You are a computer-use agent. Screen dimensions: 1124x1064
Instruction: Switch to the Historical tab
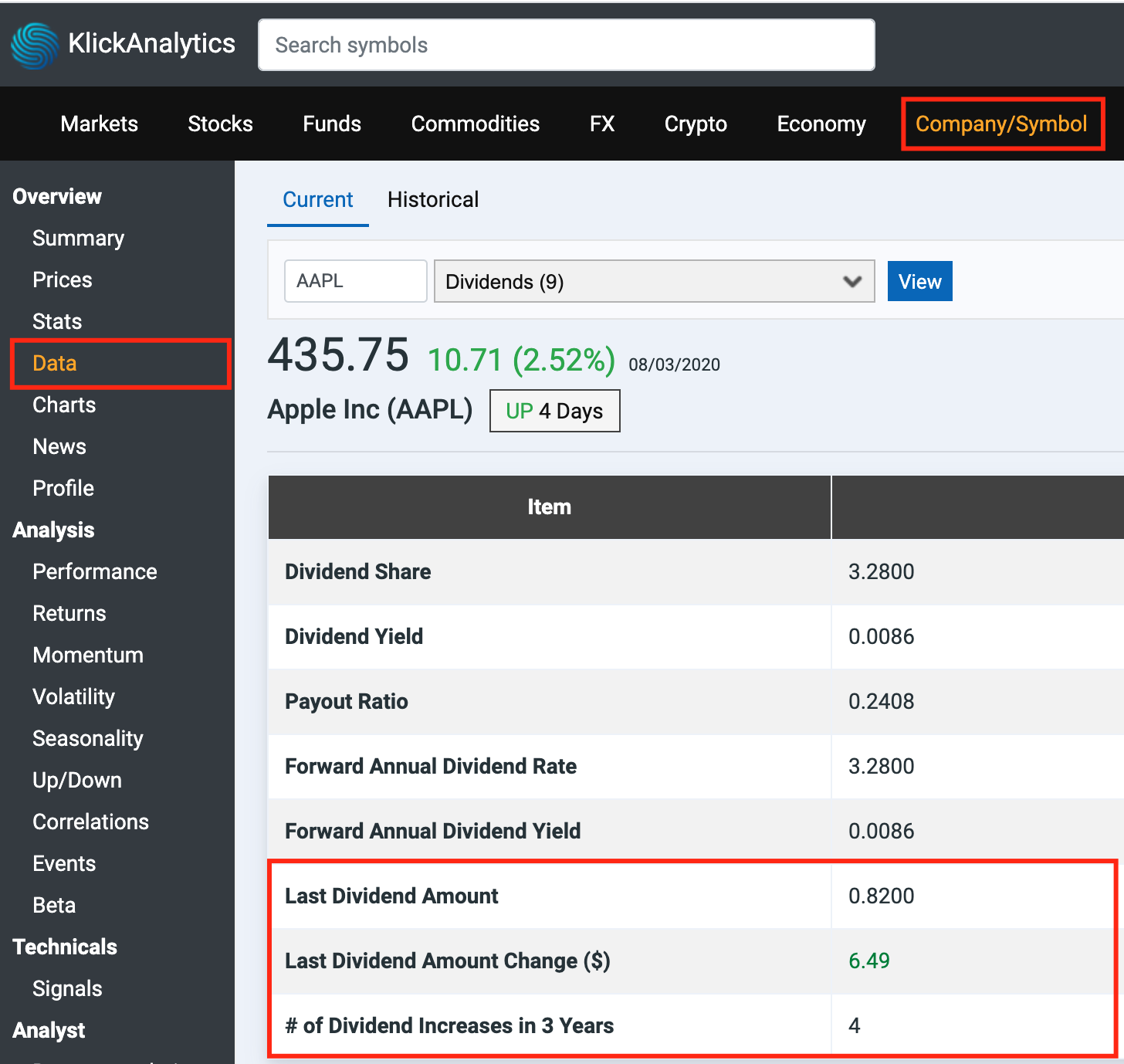[x=433, y=199]
